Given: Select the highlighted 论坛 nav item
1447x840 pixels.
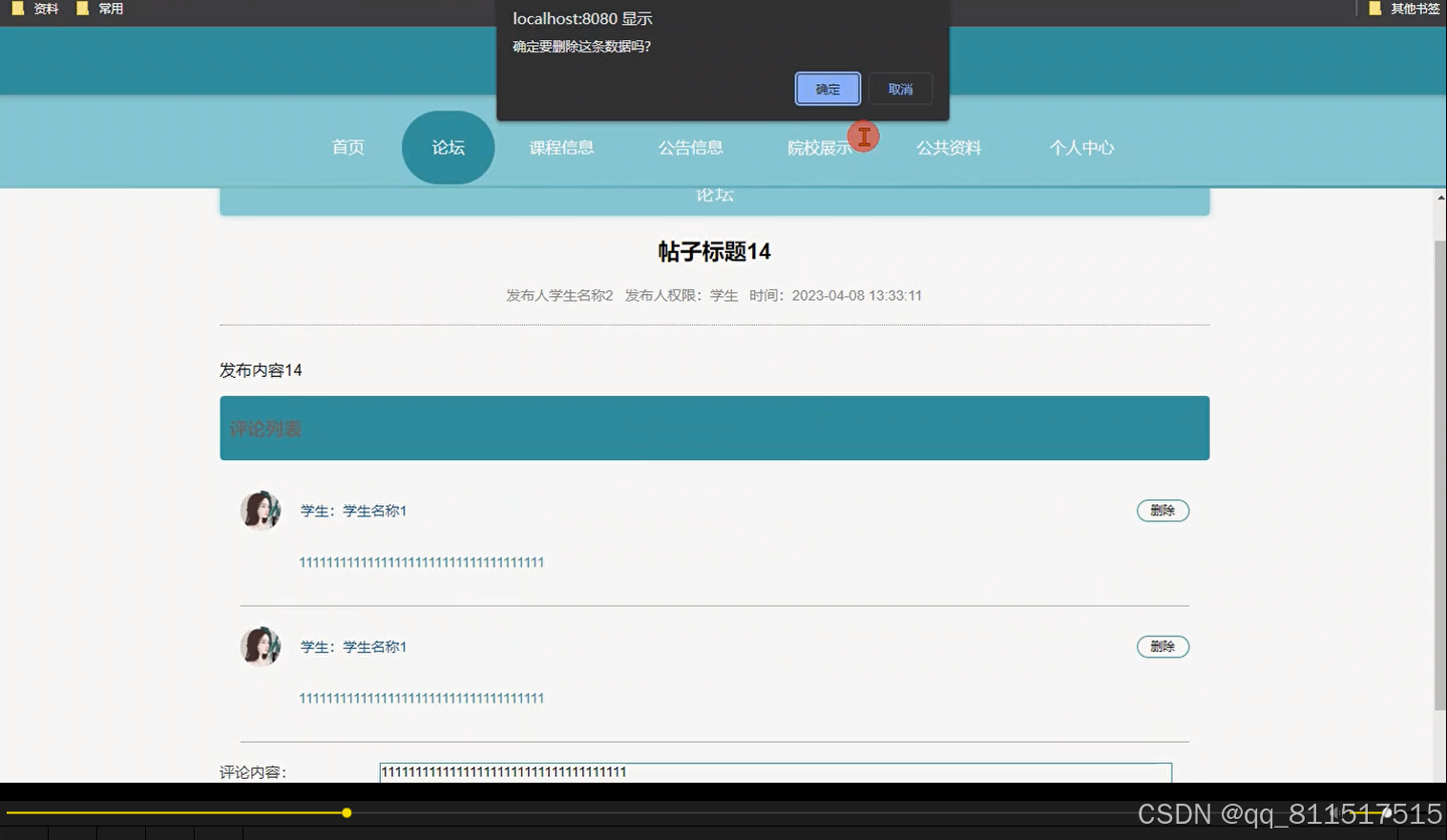Looking at the screenshot, I should tap(447, 147).
